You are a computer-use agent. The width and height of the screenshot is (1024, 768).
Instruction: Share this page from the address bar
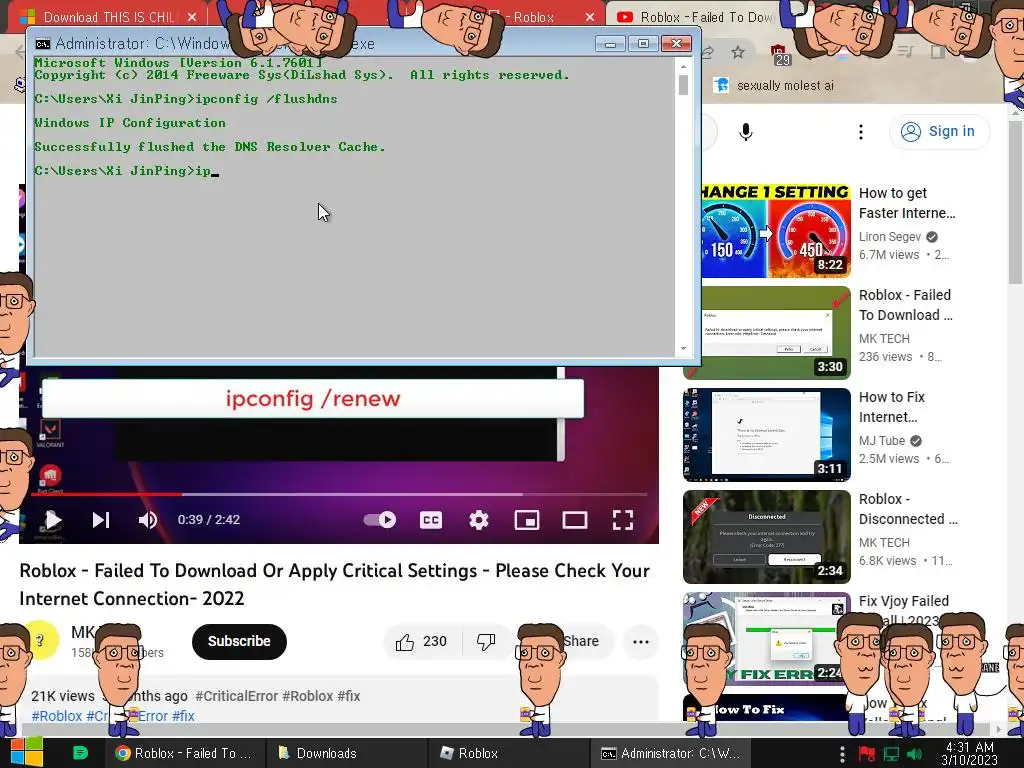[708, 52]
